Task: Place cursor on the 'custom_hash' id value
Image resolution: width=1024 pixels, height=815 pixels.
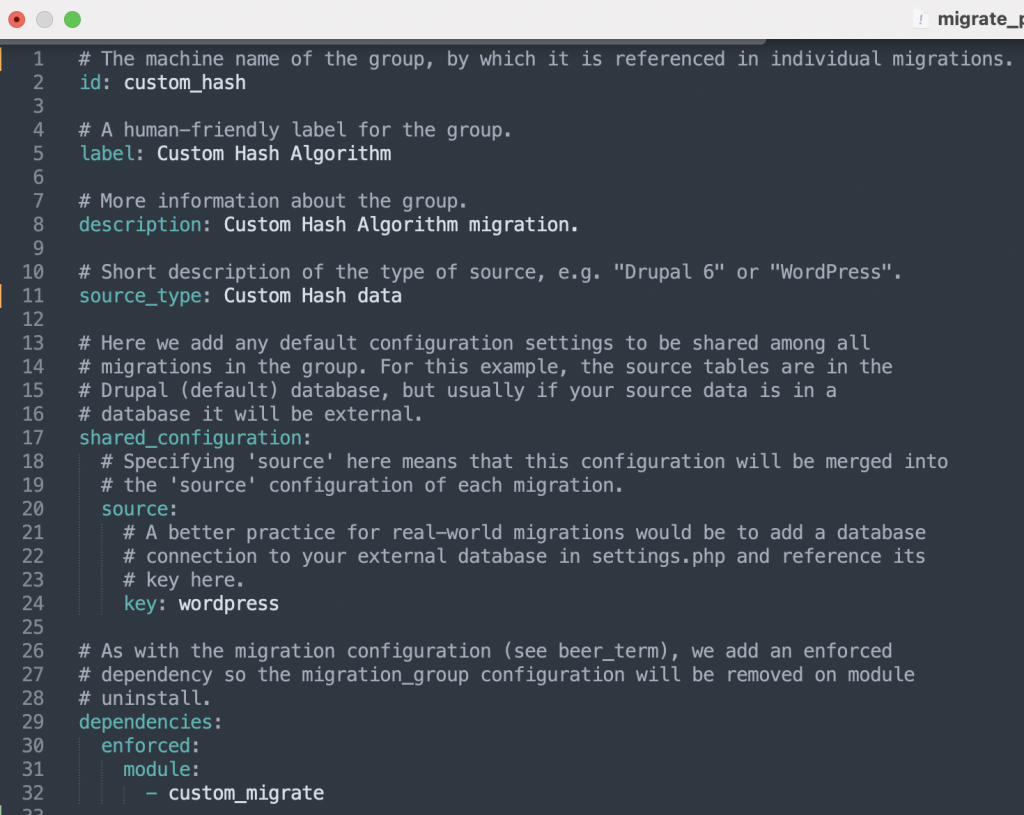Action: point(185,83)
